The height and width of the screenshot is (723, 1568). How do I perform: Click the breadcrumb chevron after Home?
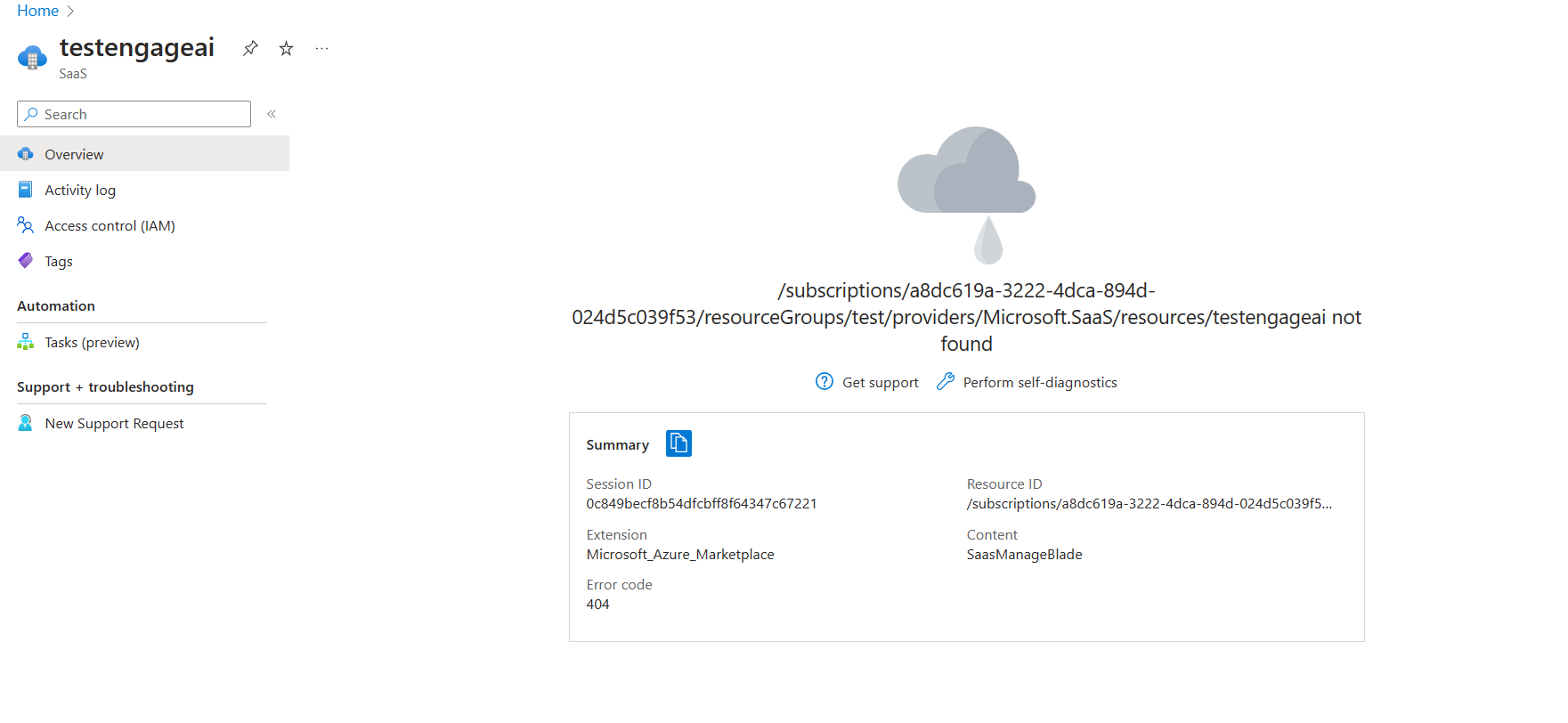[x=70, y=11]
